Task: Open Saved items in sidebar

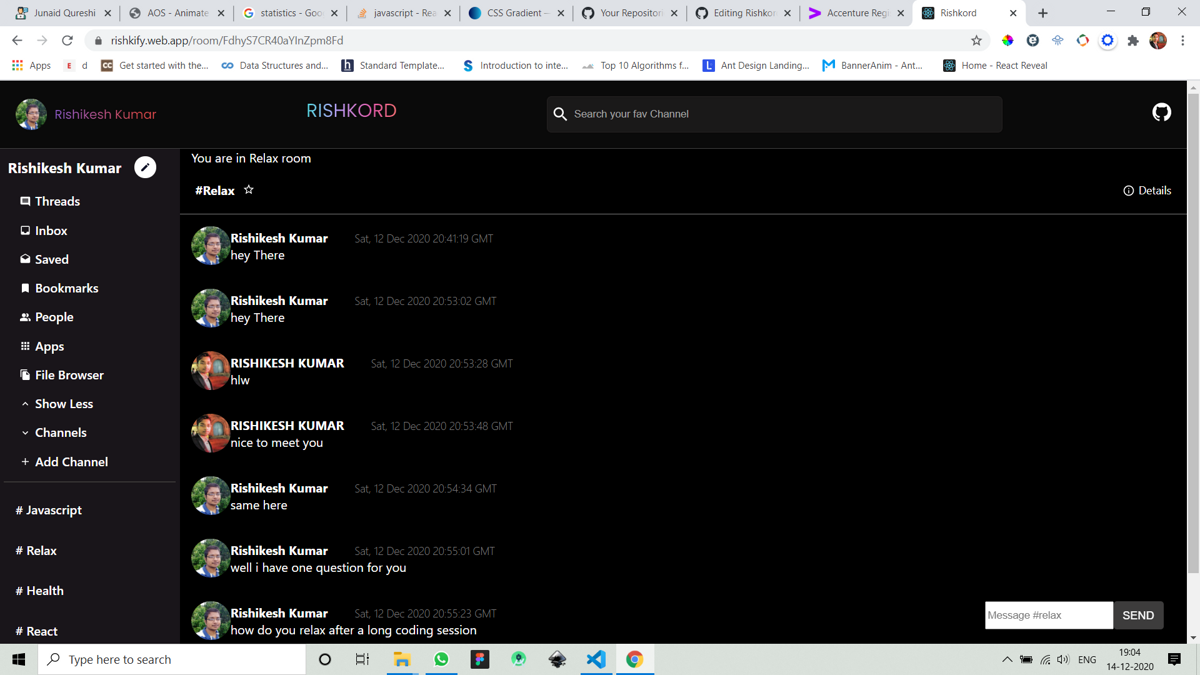Action: [x=45, y=259]
